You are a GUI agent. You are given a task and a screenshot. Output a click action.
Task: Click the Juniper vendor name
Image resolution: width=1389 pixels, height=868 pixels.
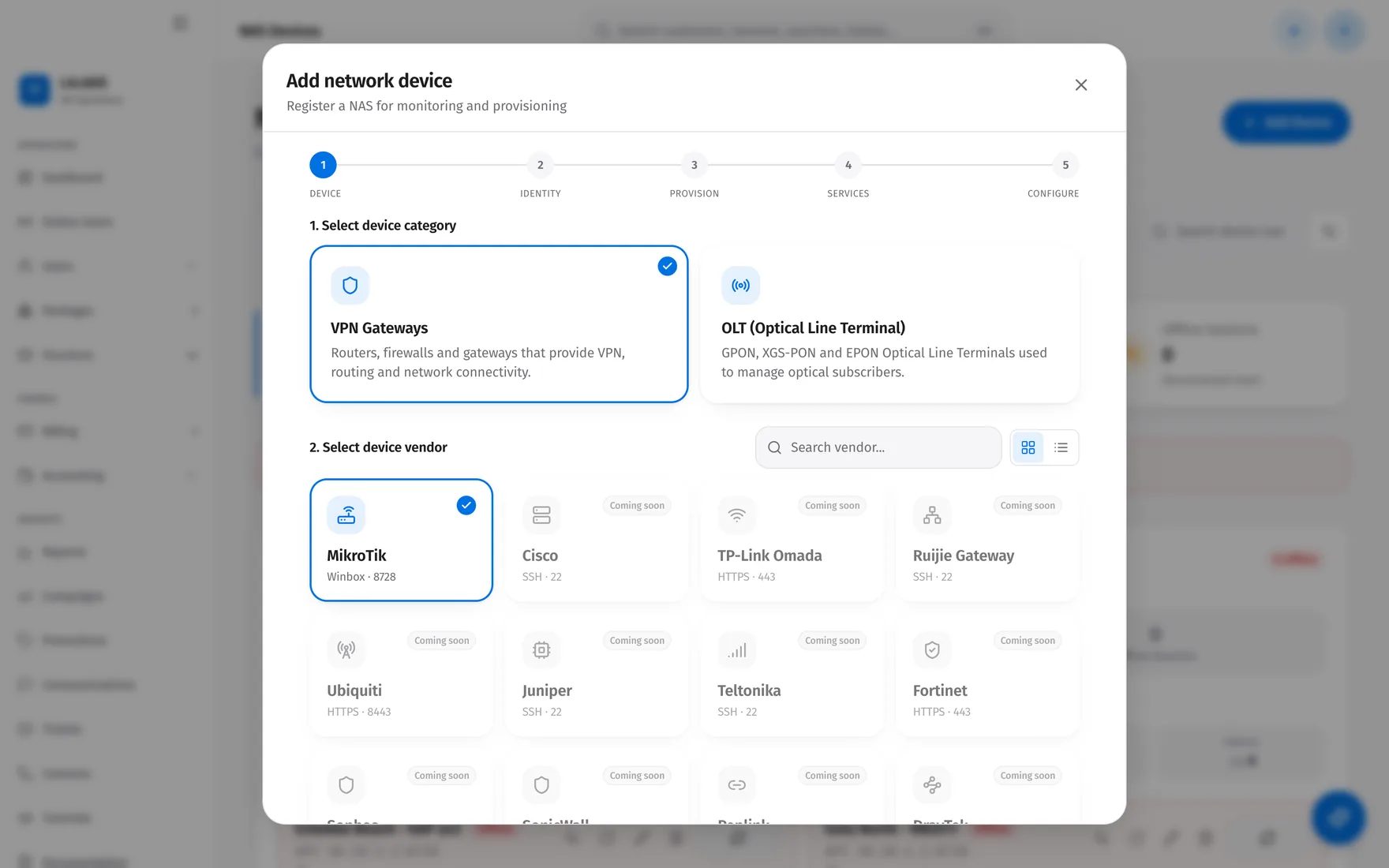(547, 690)
